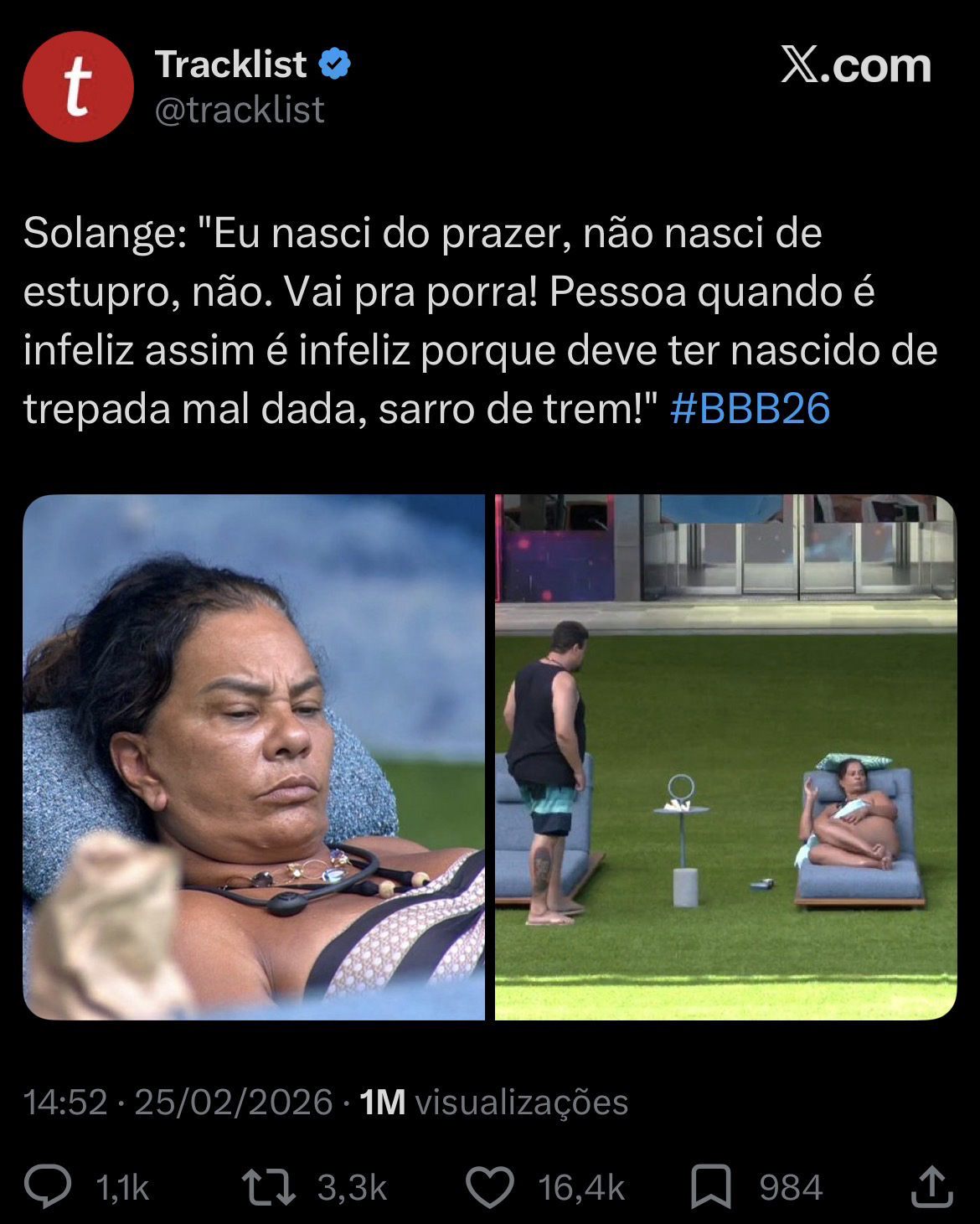
Task: View the 1M visualizações count
Action: [493, 1102]
